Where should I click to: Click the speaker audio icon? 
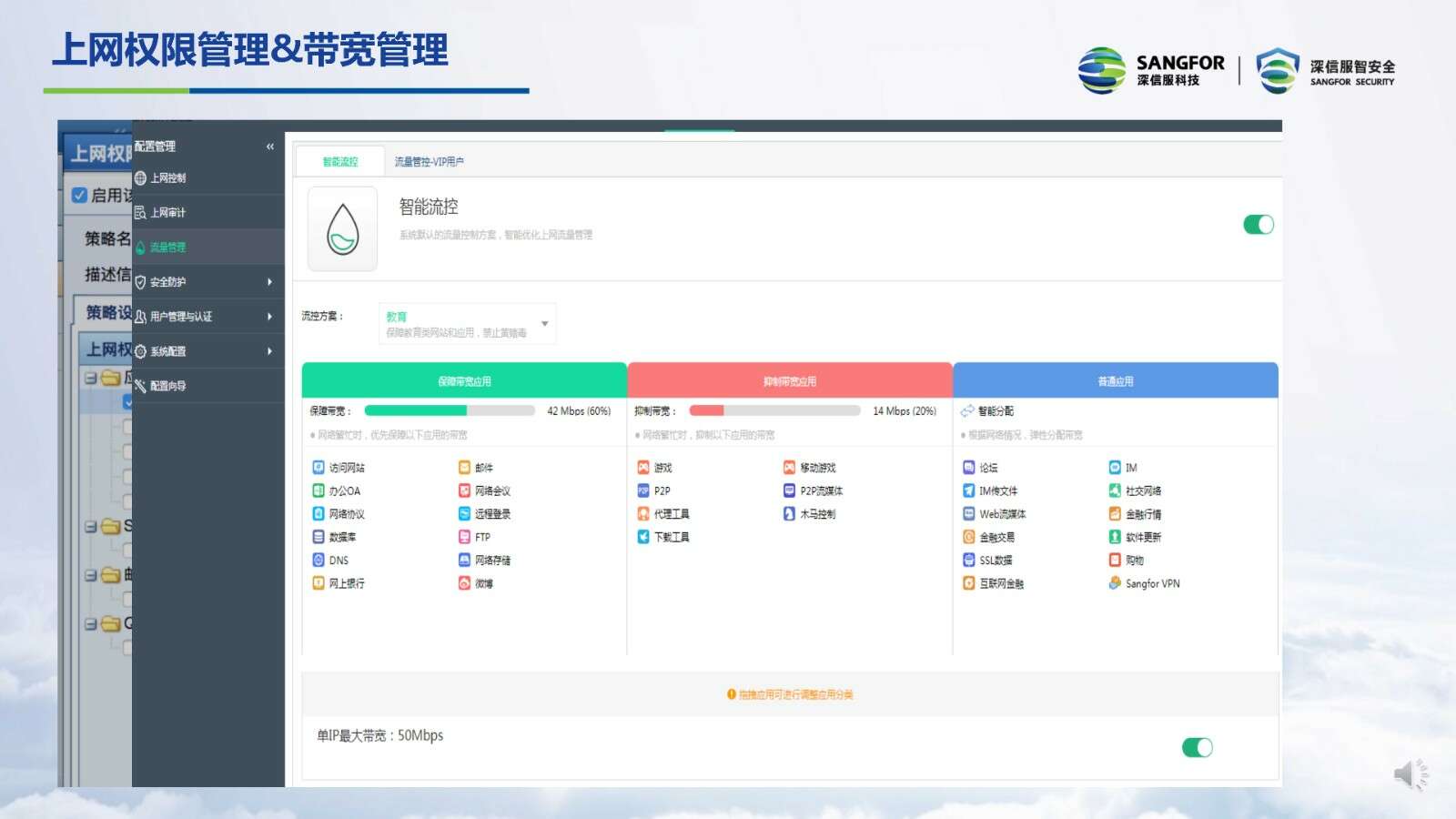point(1410,774)
